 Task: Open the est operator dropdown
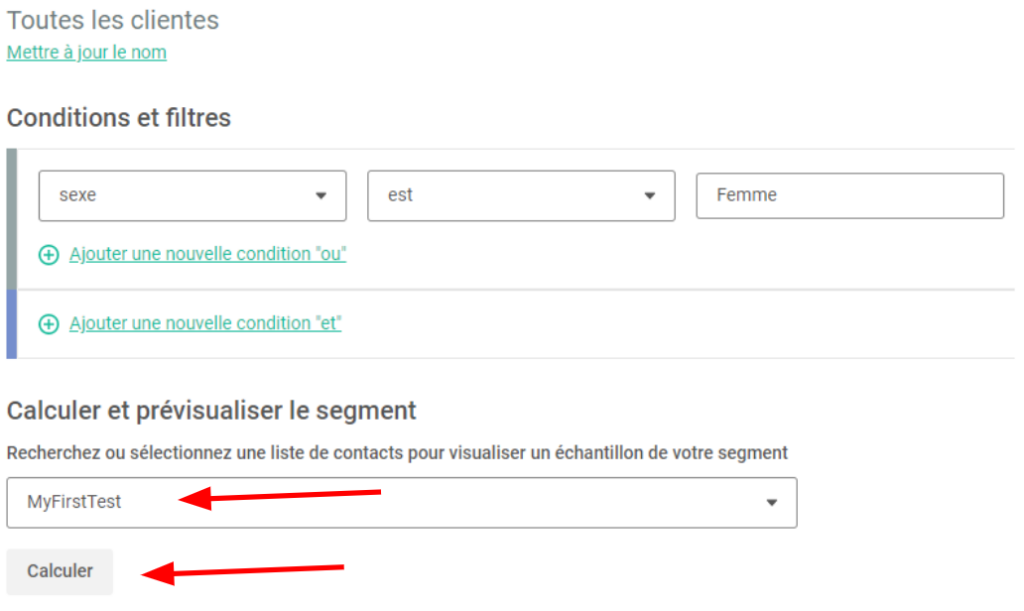521,196
